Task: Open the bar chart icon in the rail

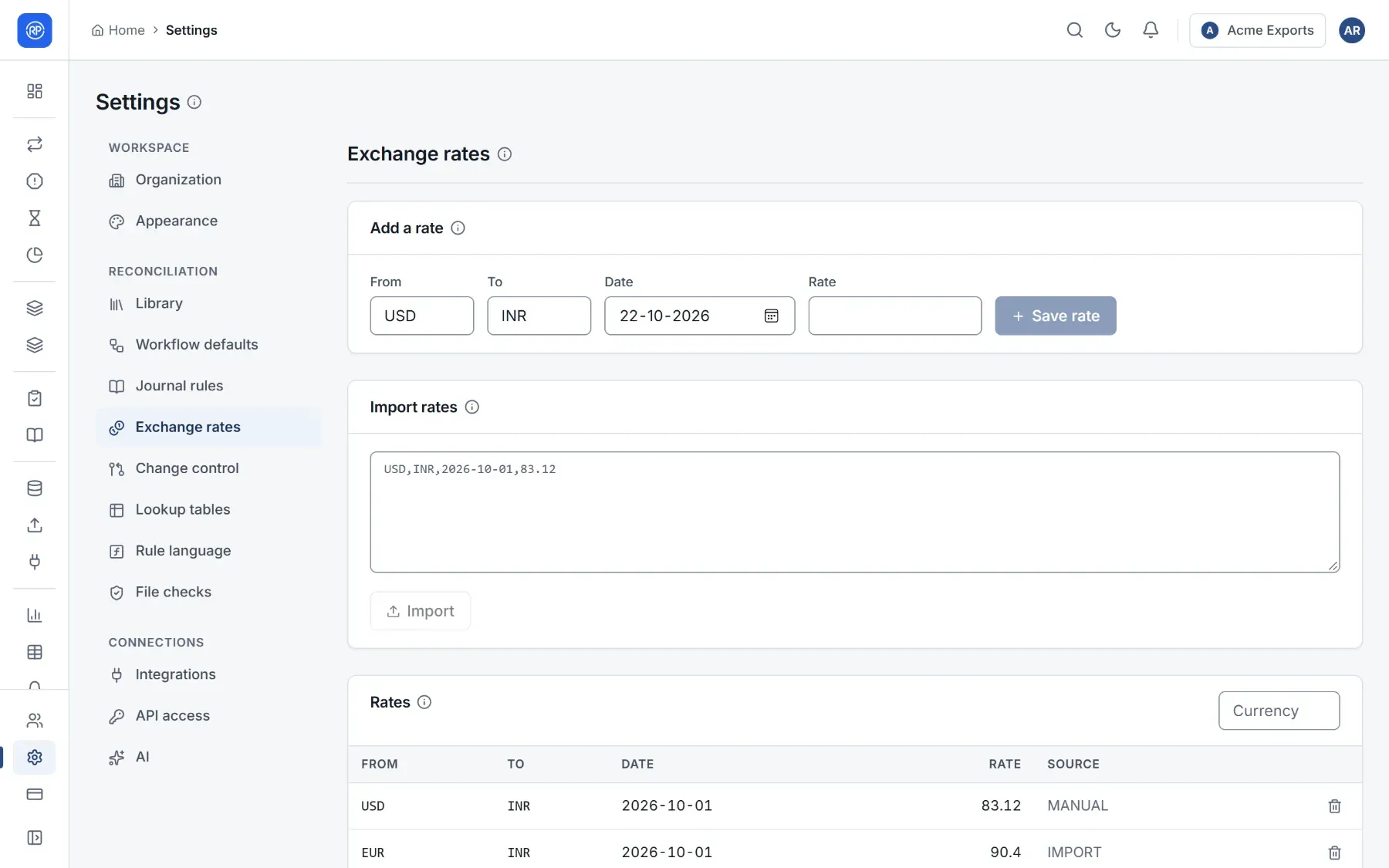Action: (35, 616)
